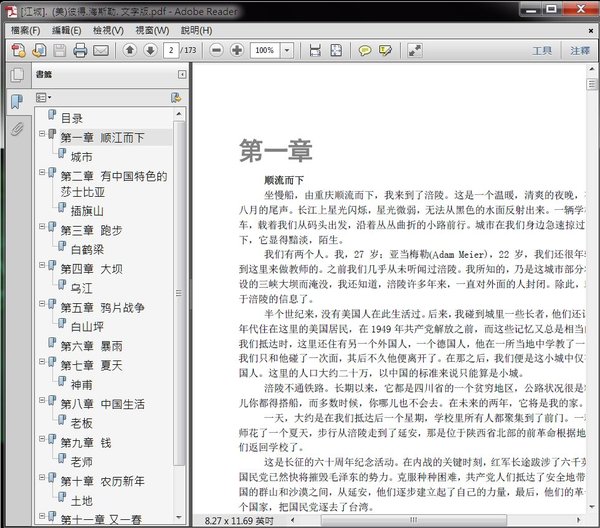This screenshot has width=600, height=528.
Task: Click the page number input field
Action: click(x=173, y=50)
